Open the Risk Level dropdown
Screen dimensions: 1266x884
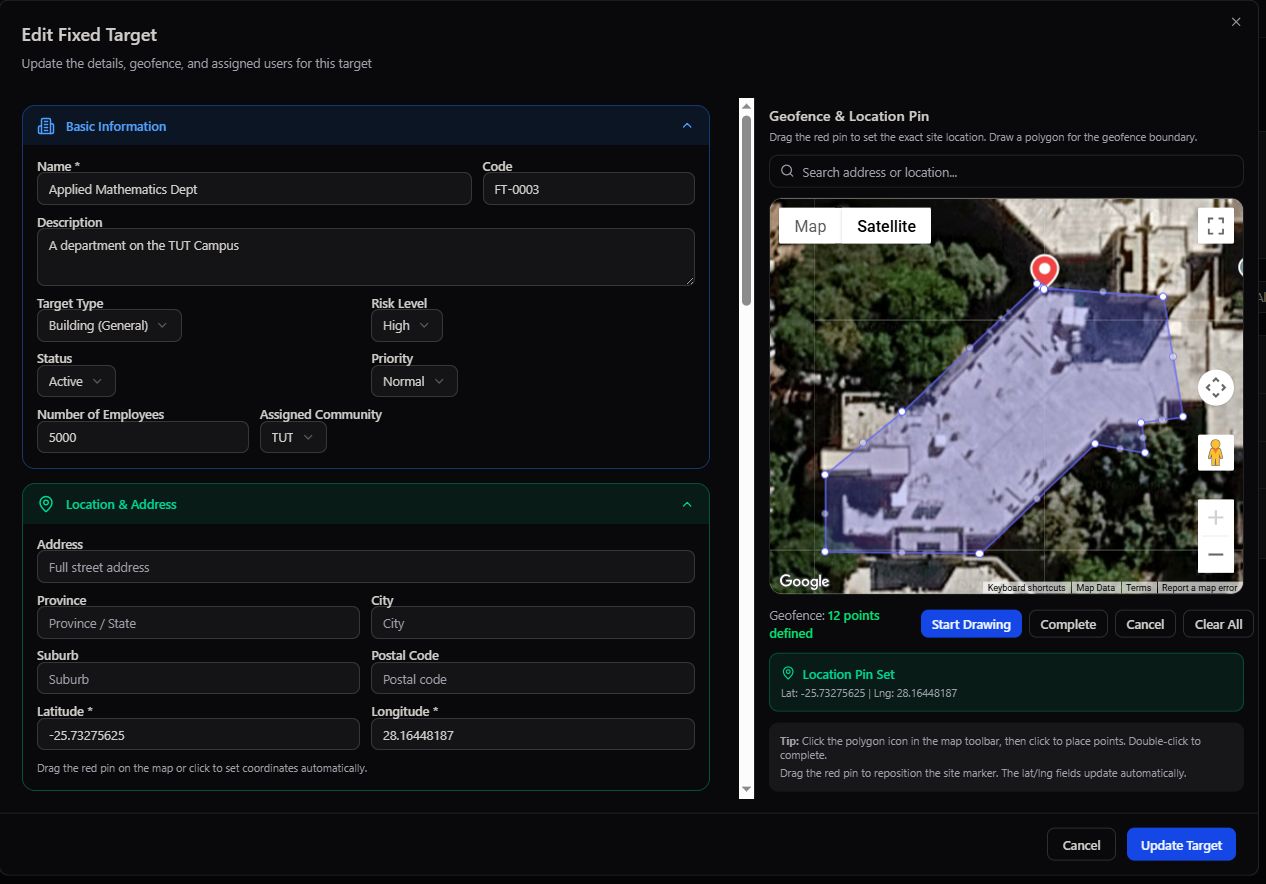[x=406, y=326]
